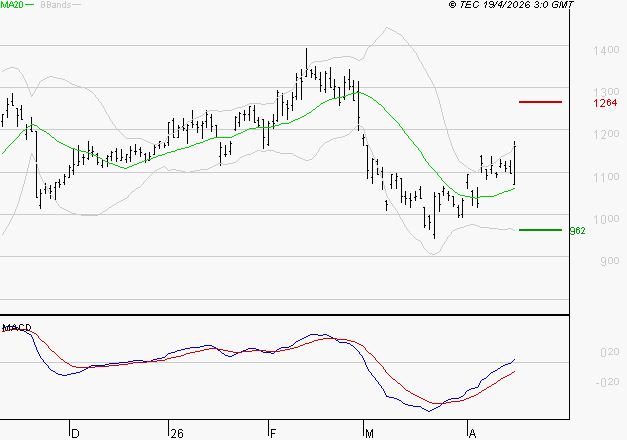Click the green support line at 962
627x440 pixels.
tap(540, 230)
